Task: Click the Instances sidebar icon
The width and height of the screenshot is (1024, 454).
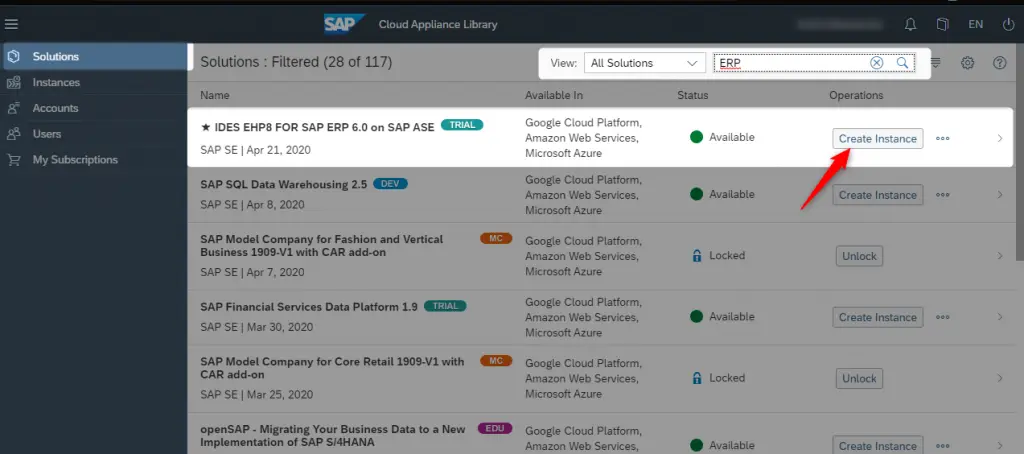Action: [x=13, y=82]
